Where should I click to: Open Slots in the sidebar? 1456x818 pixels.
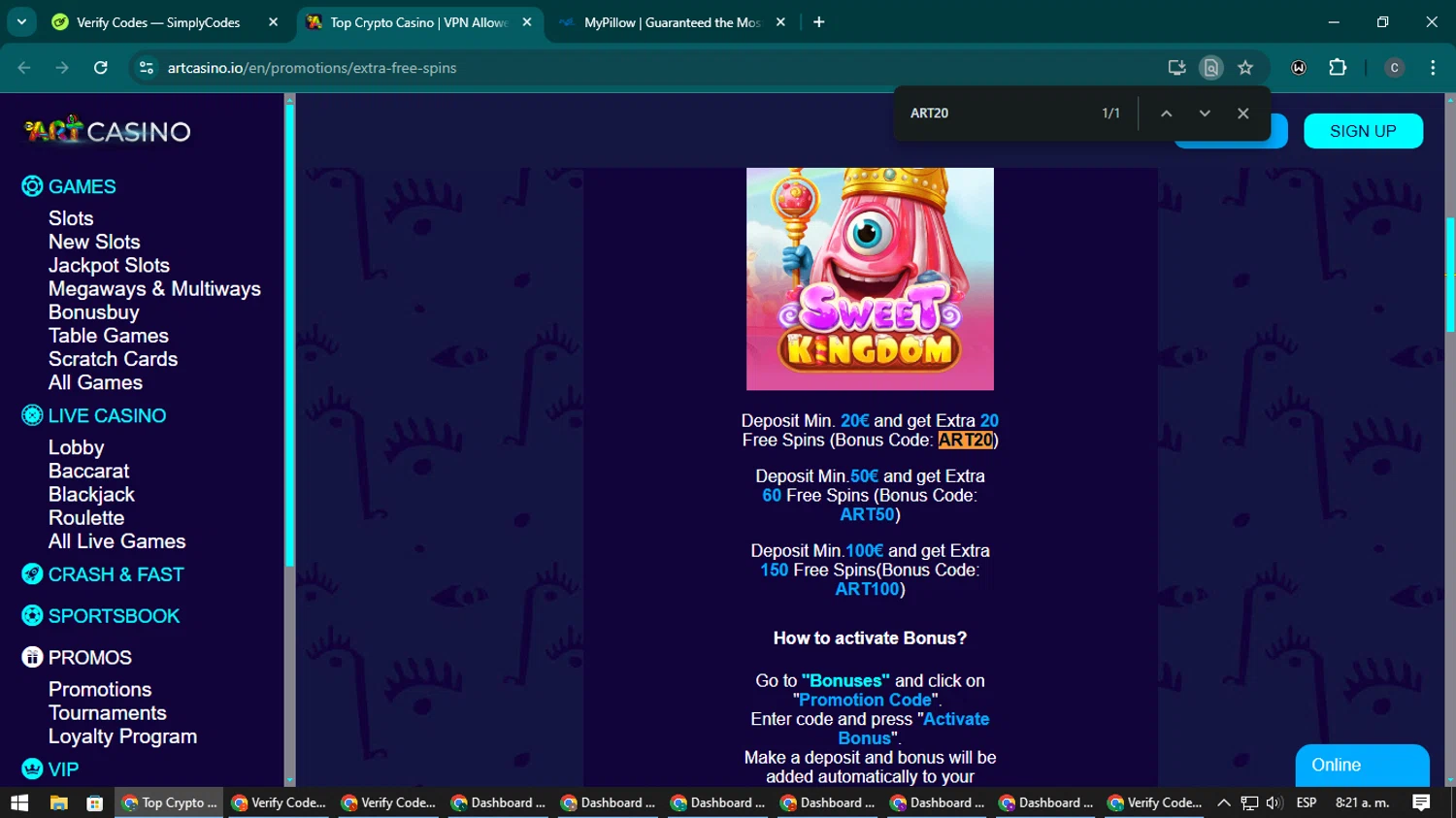71,218
